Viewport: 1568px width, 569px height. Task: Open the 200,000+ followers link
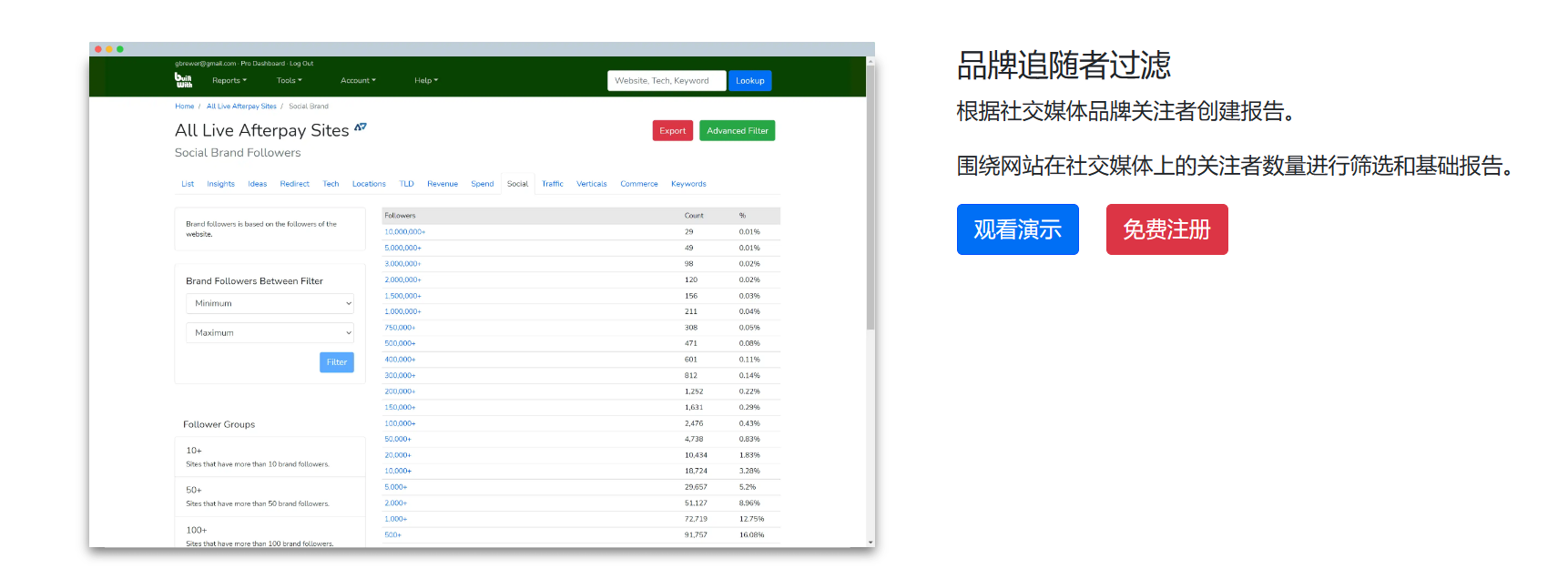pyautogui.click(x=400, y=391)
